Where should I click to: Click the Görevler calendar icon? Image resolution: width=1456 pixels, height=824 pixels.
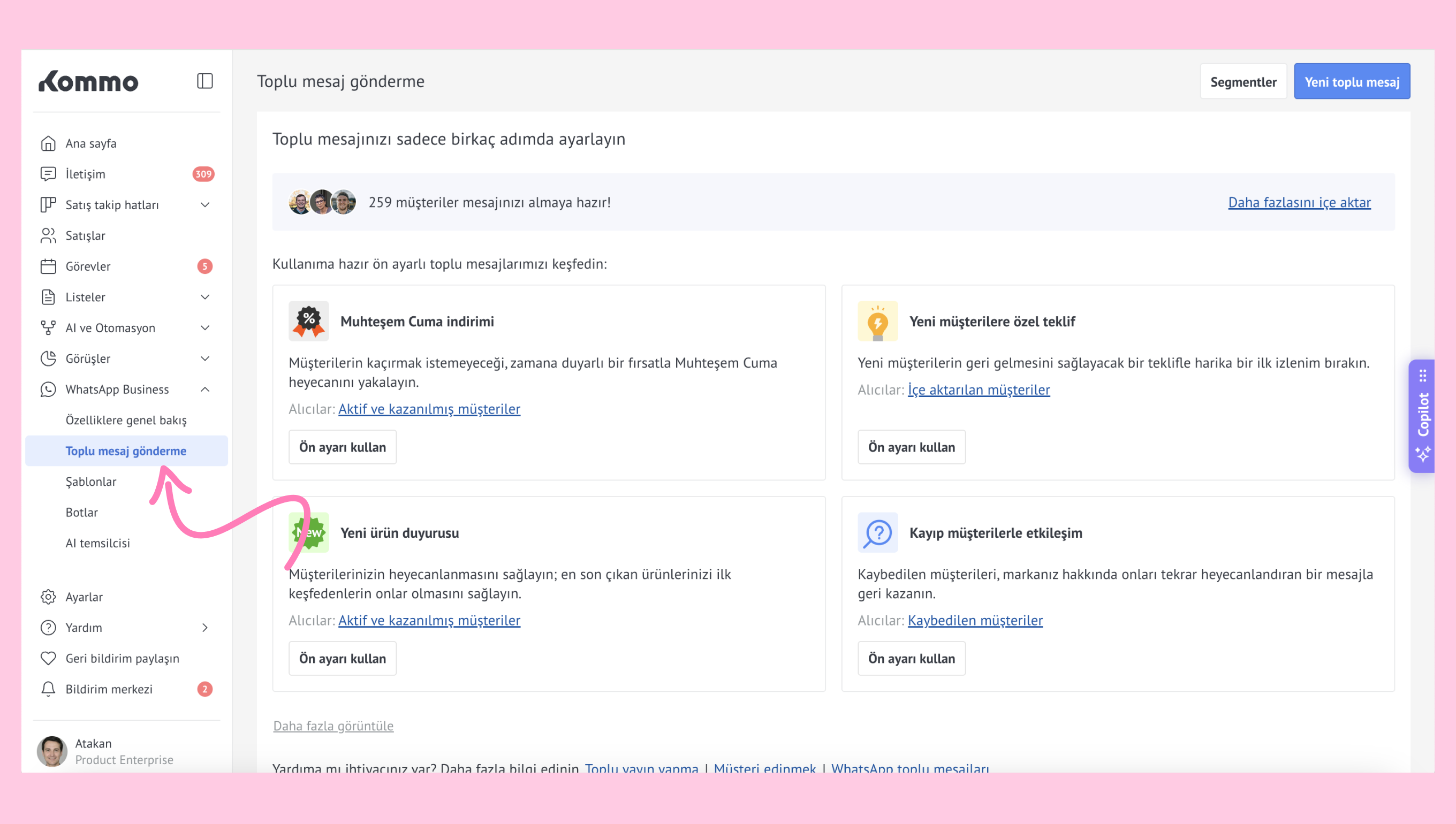pyautogui.click(x=48, y=266)
